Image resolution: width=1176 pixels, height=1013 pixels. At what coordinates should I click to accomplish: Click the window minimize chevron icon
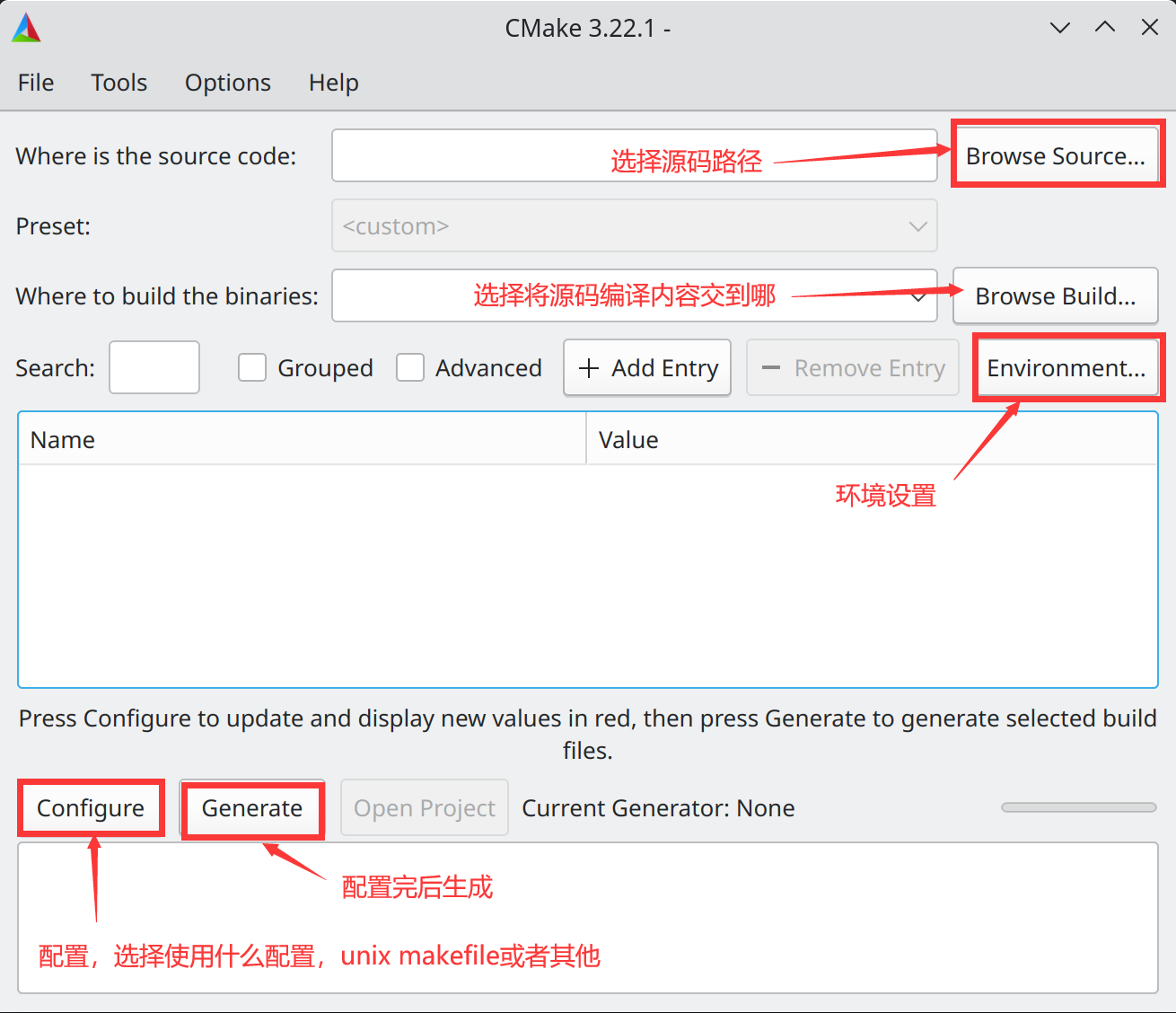pyautogui.click(x=1060, y=28)
